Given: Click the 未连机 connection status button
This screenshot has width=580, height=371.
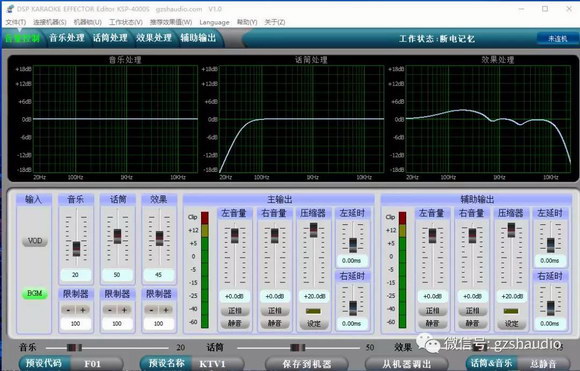Looking at the screenshot, I should click(x=557, y=38).
